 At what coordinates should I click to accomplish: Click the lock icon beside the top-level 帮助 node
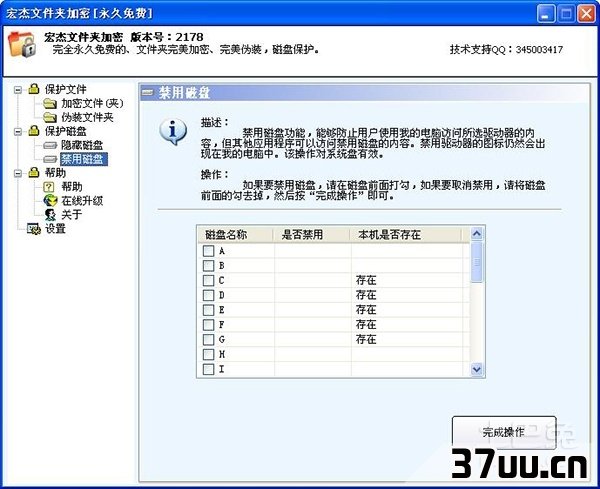coord(34,173)
